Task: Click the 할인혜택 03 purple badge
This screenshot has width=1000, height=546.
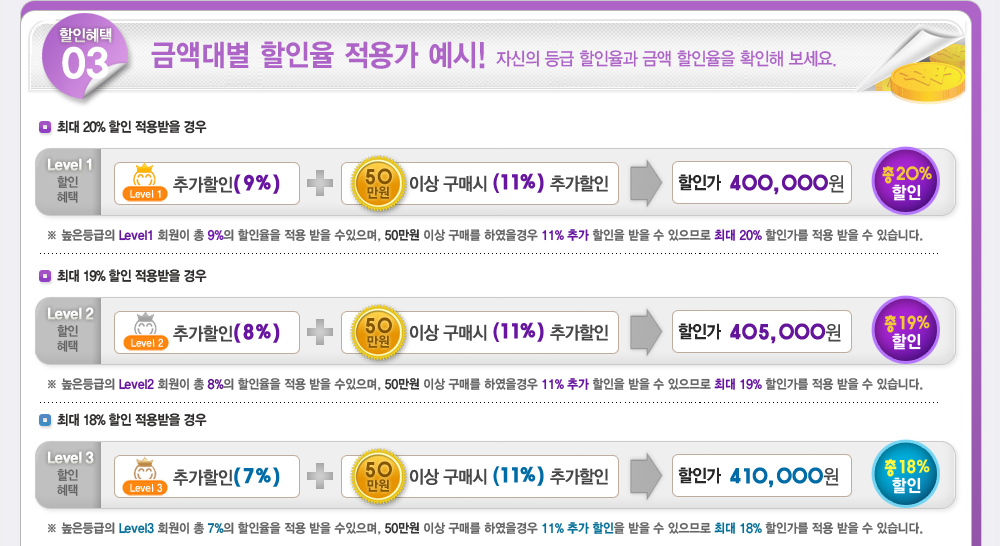Action: (x=84, y=56)
